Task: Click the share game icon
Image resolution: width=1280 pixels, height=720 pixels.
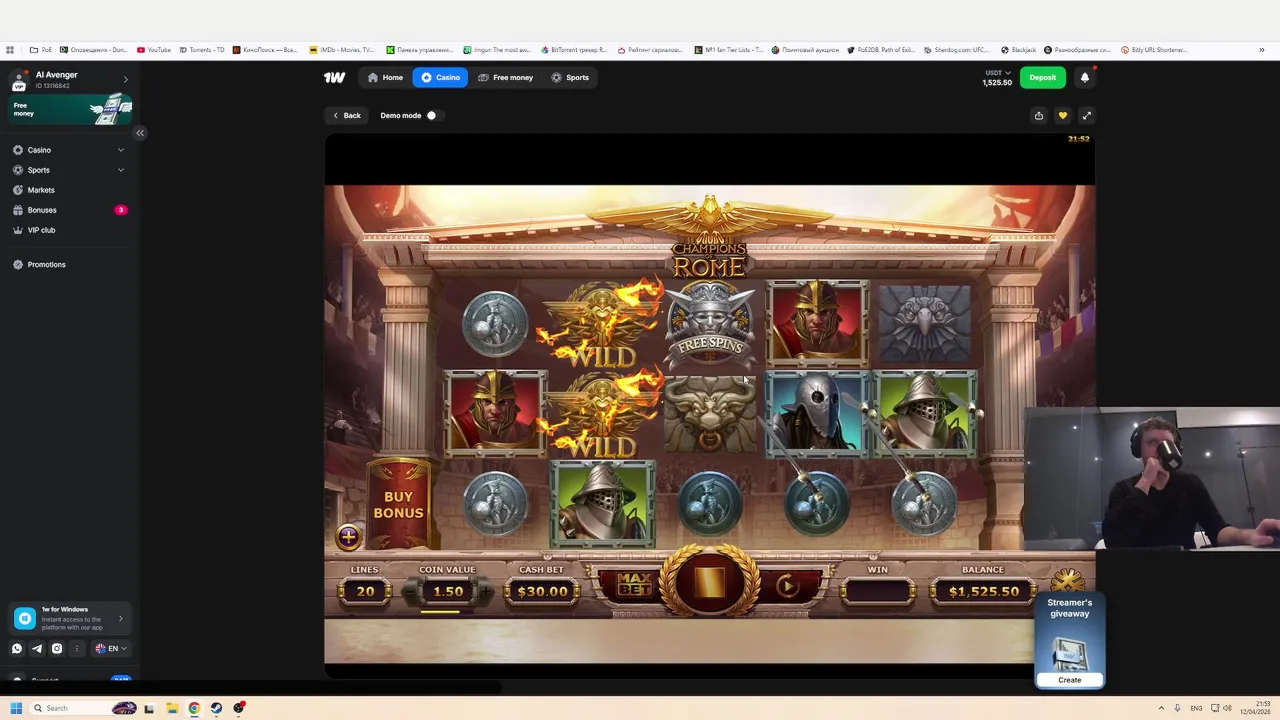Action: tap(1039, 115)
